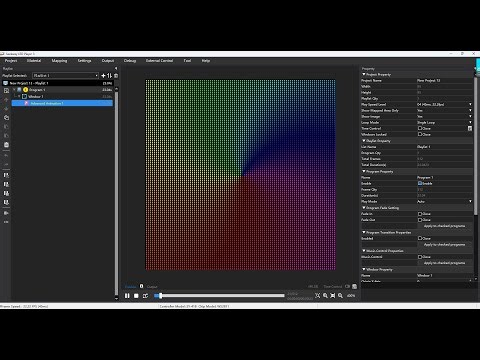The width and height of the screenshot is (480, 360).
Task: Open the Play Mode dropdown
Action: 470,201
